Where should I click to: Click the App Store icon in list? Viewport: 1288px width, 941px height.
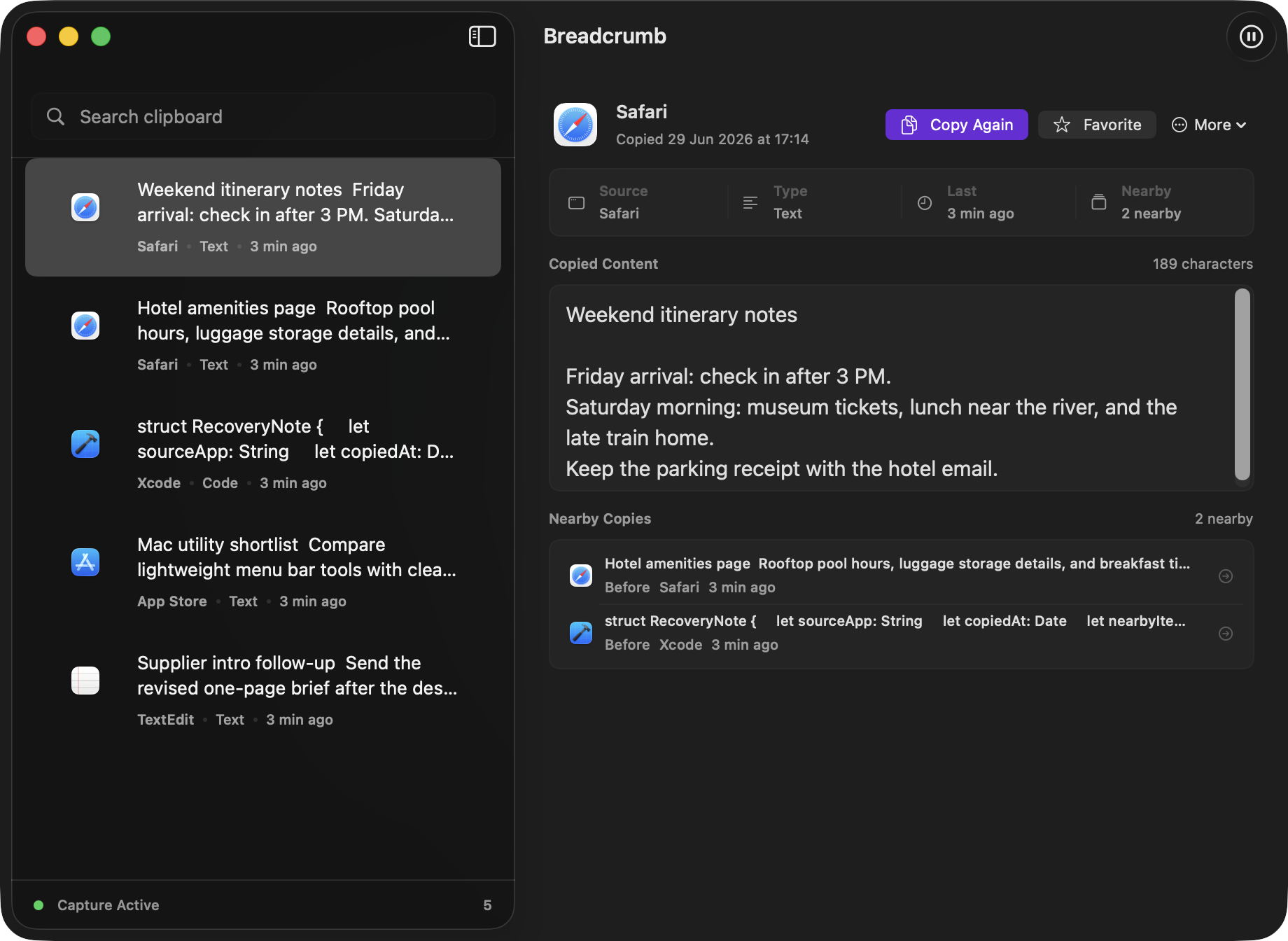pos(85,562)
